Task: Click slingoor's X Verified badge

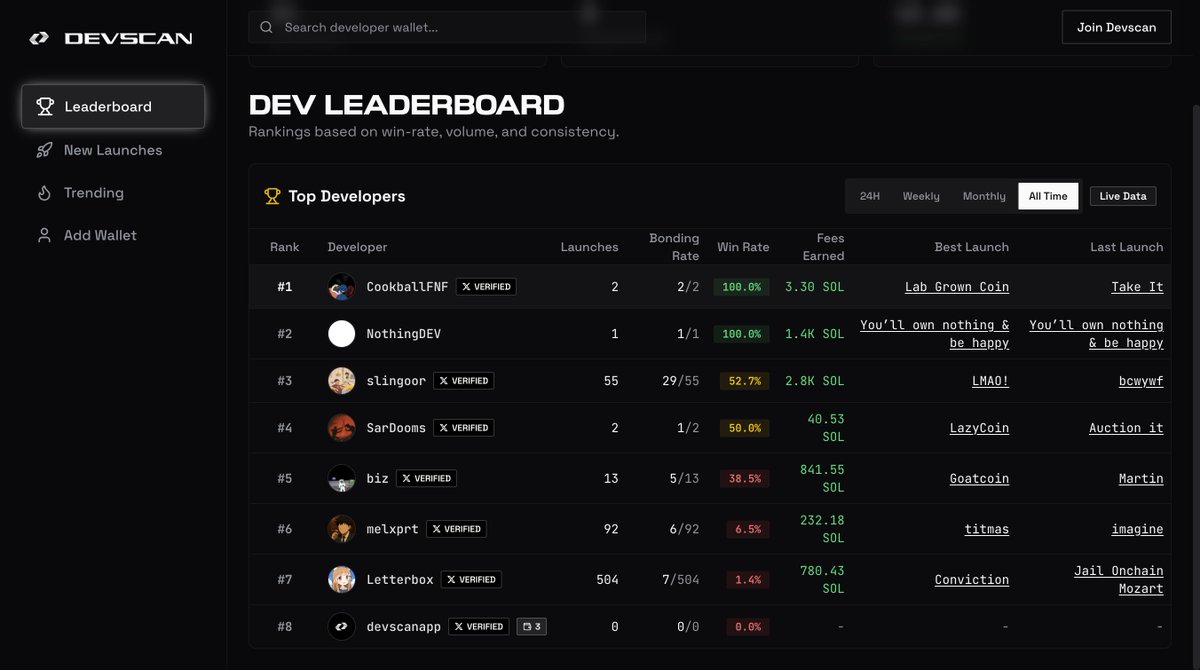Action: 464,381
